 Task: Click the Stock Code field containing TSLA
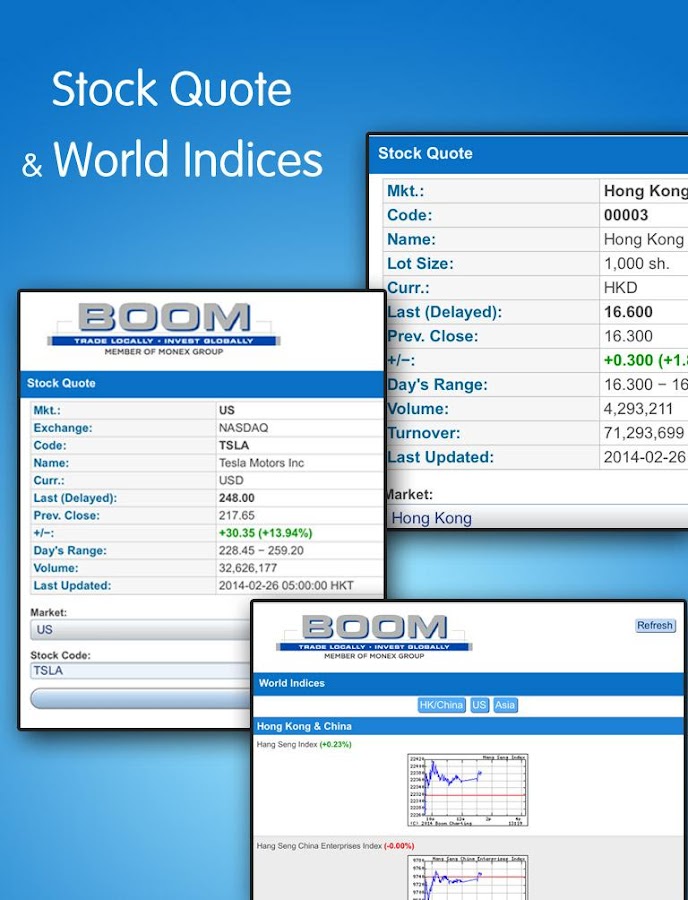[x=140, y=671]
